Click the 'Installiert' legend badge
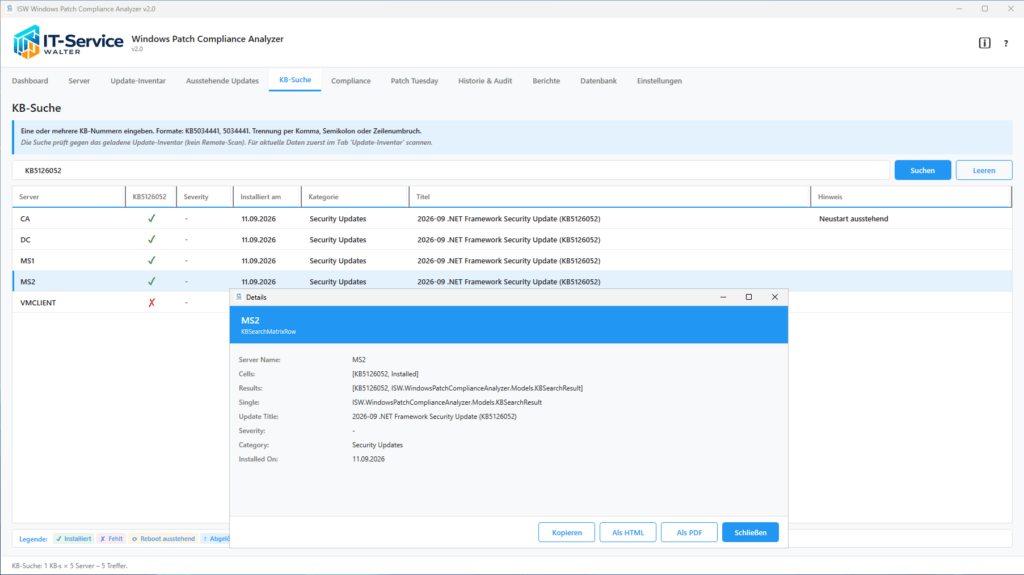The height and width of the screenshot is (575, 1024). tap(73, 538)
